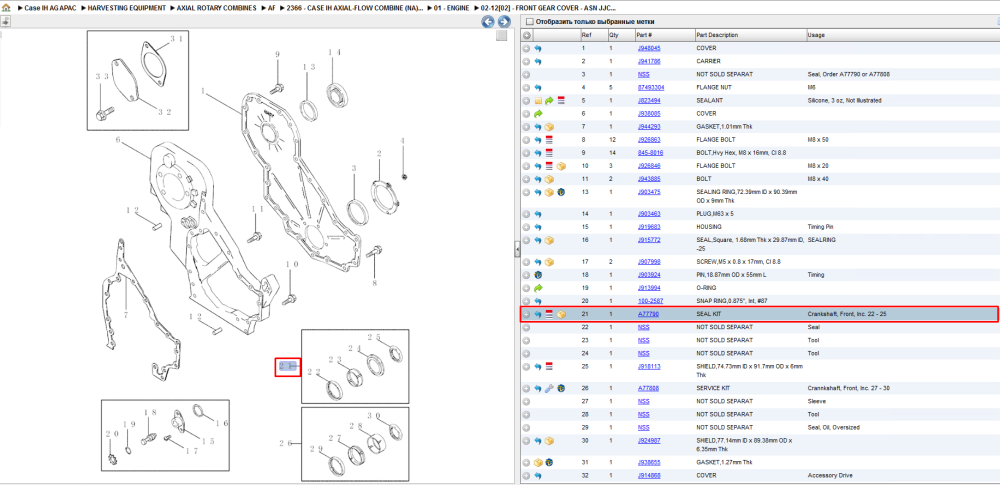Open breadcrumb AF
This screenshot has width=1000, height=485.
point(271,8)
